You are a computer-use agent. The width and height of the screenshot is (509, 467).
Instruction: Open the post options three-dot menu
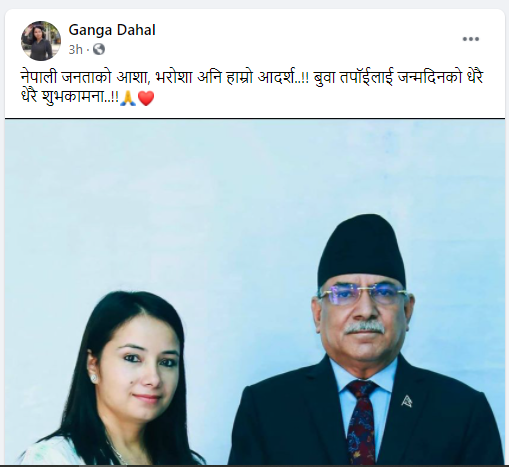click(471, 39)
